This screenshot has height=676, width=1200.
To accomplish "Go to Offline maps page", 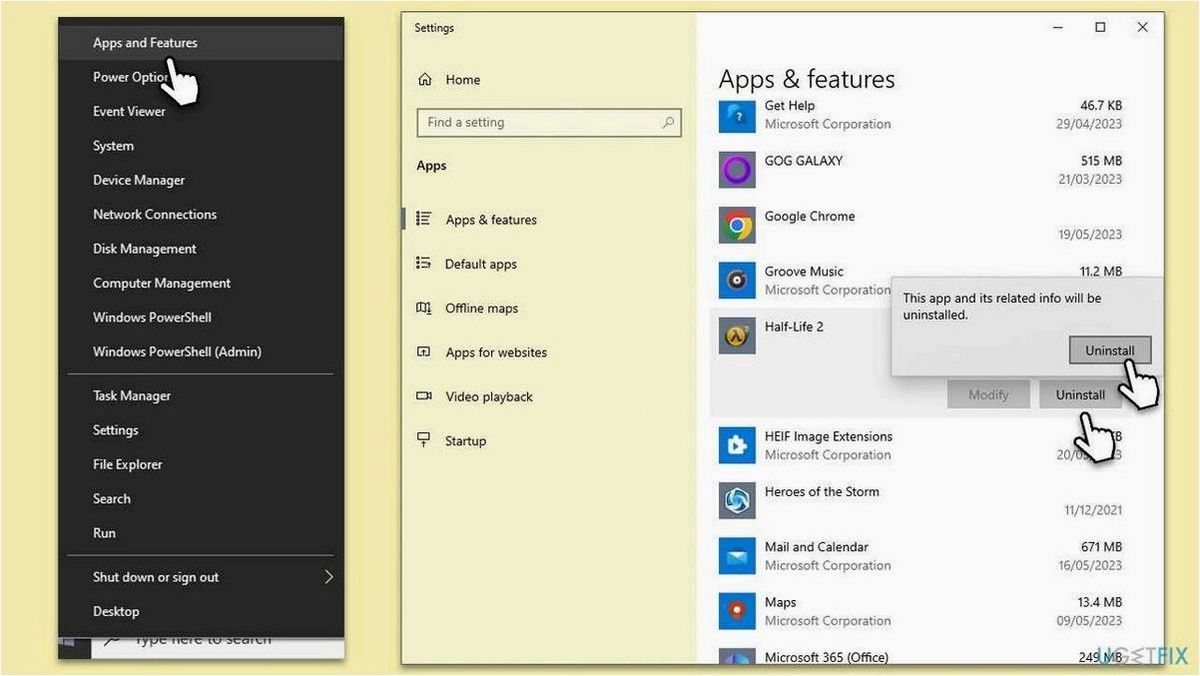I will (x=482, y=308).
